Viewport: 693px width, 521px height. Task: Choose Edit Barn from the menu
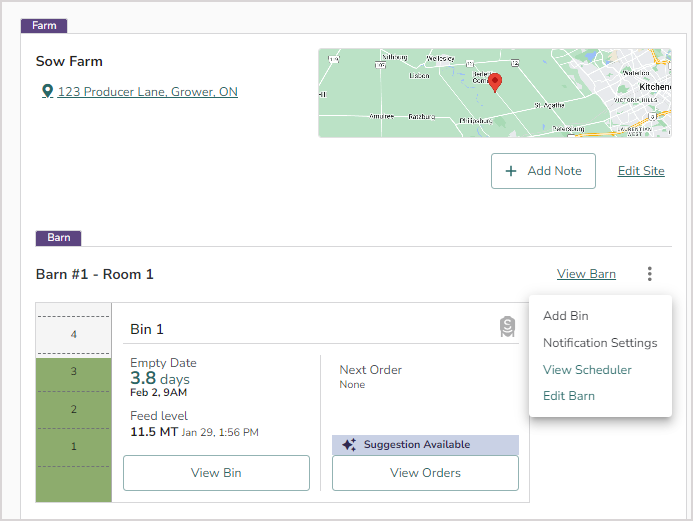(x=569, y=396)
